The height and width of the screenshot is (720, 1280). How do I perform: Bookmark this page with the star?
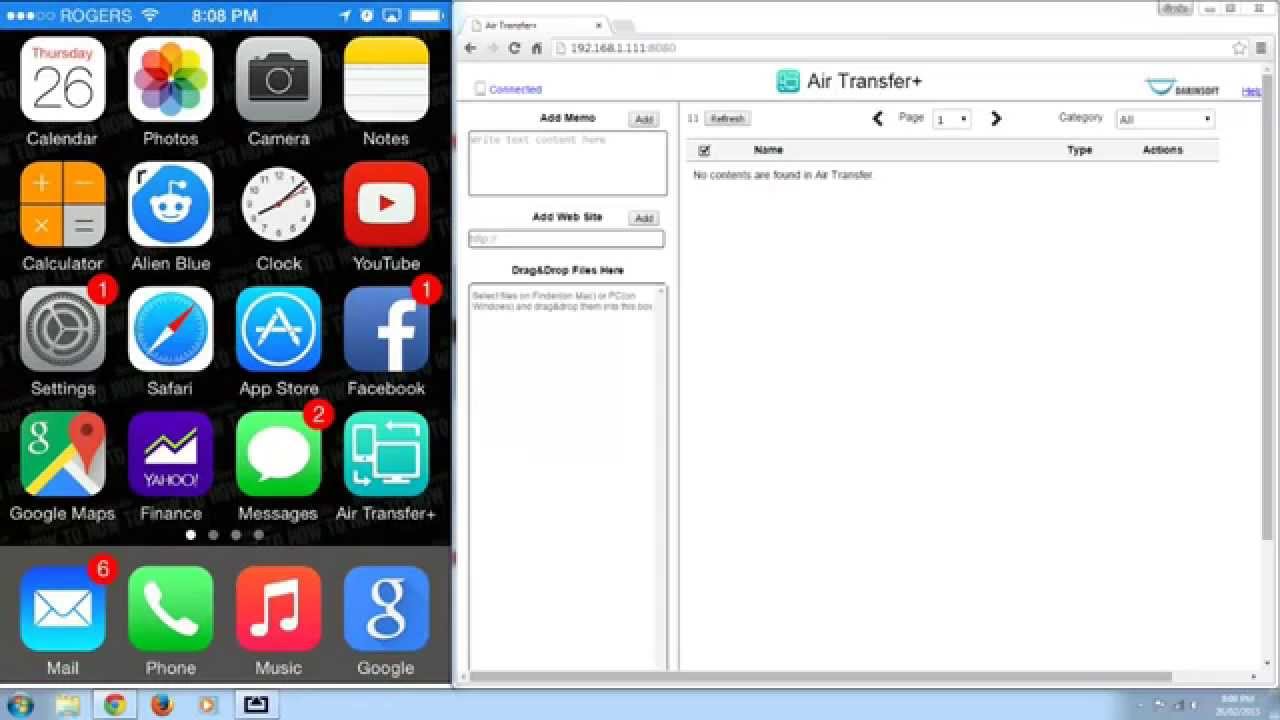(x=1239, y=48)
